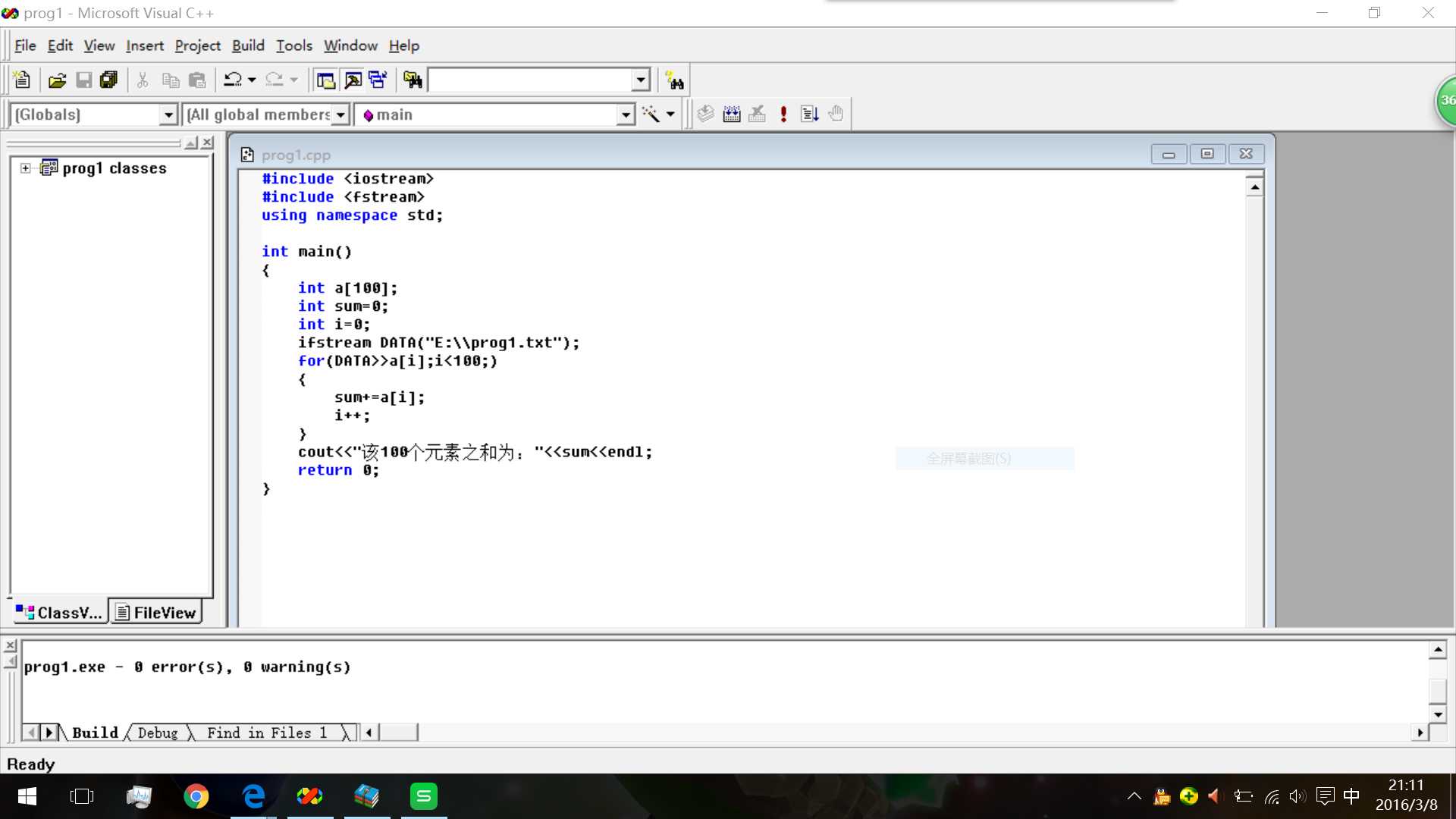Click the breakpoint hand icon

coord(836,114)
